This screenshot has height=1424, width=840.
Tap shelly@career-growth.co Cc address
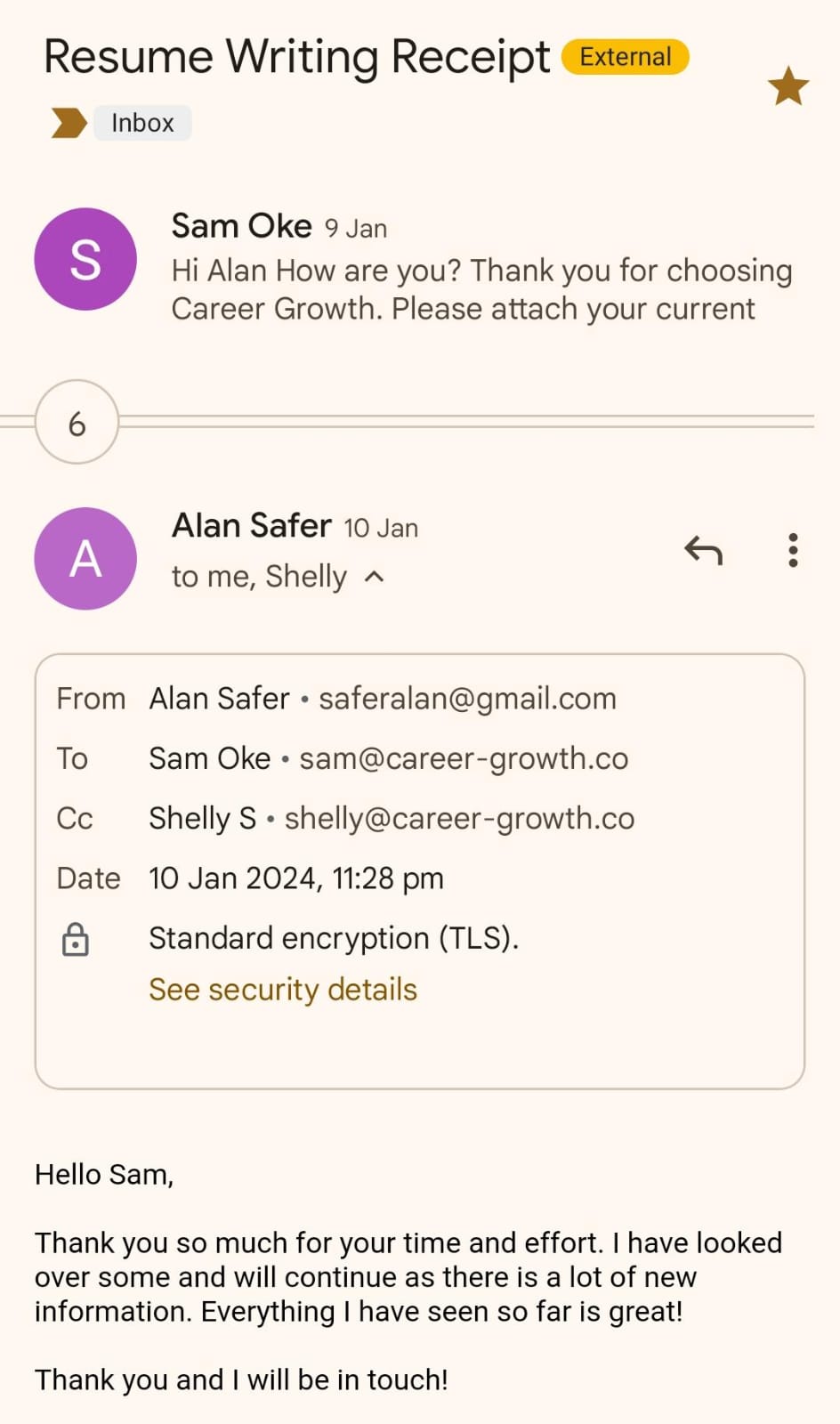click(x=459, y=818)
